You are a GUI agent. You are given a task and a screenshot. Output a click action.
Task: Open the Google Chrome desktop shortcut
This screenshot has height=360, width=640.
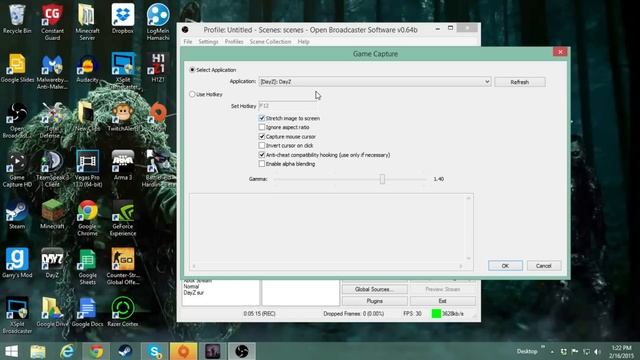pyautogui.click(x=87, y=218)
